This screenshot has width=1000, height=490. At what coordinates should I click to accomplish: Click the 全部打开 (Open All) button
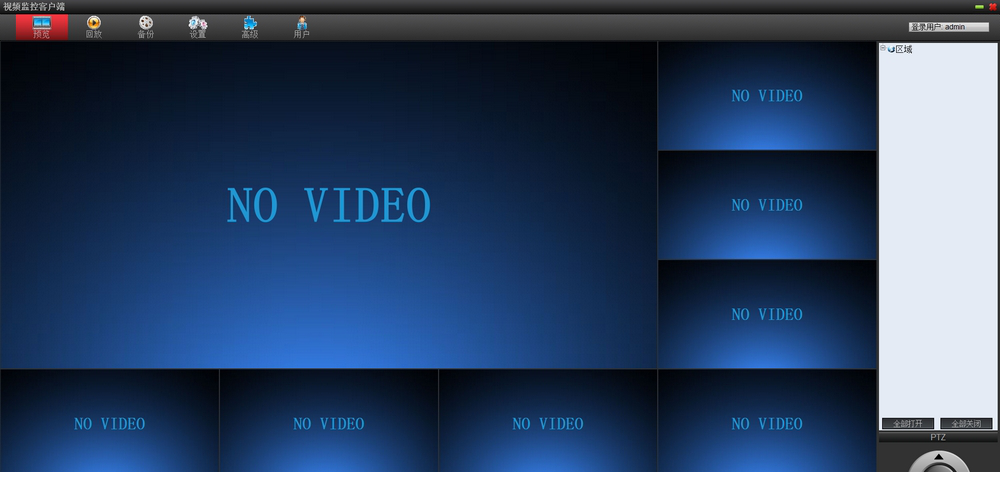click(908, 424)
